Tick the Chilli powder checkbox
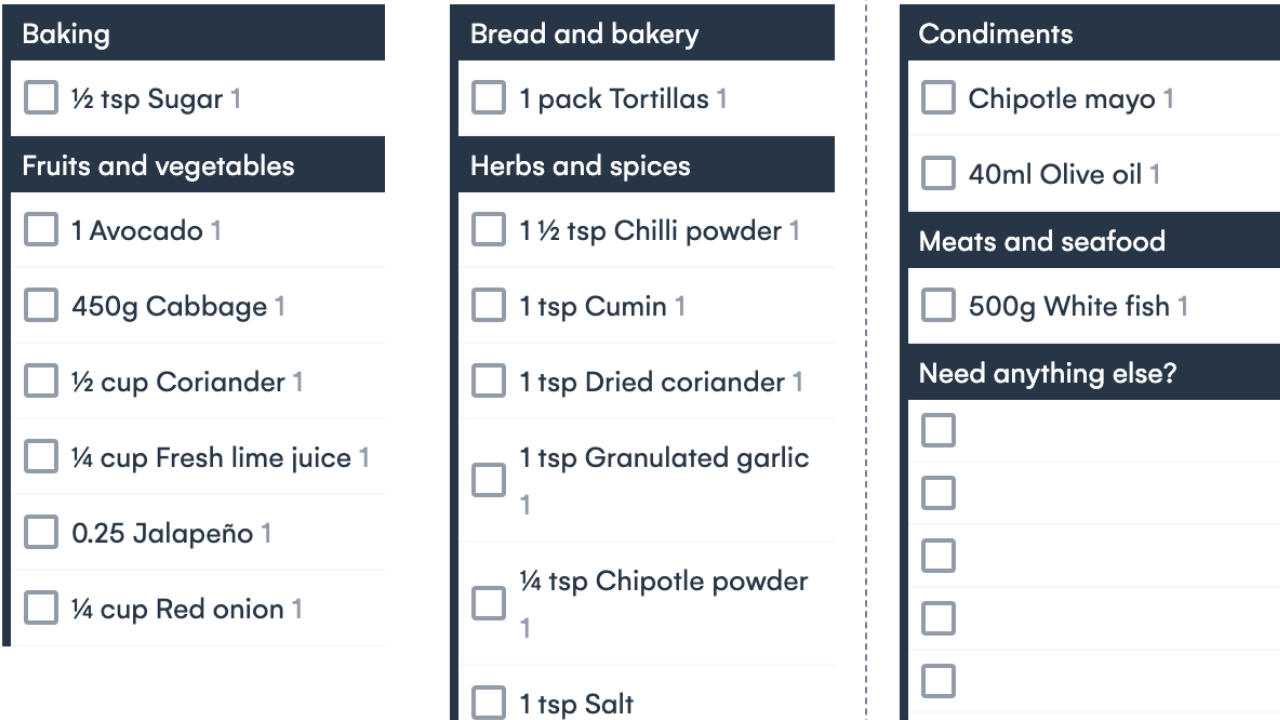 [x=489, y=230]
